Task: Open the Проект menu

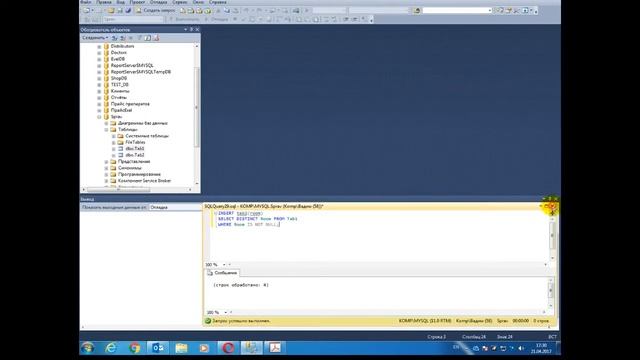Action: coord(137,2)
